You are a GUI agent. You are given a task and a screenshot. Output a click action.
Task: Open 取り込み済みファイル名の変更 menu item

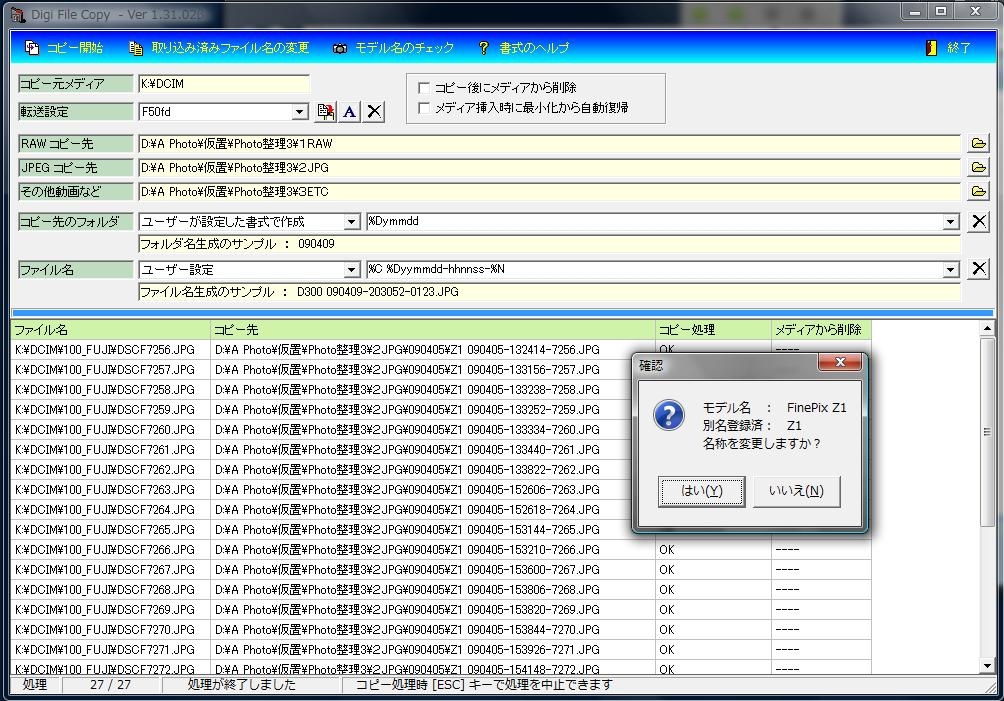coord(219,47)
